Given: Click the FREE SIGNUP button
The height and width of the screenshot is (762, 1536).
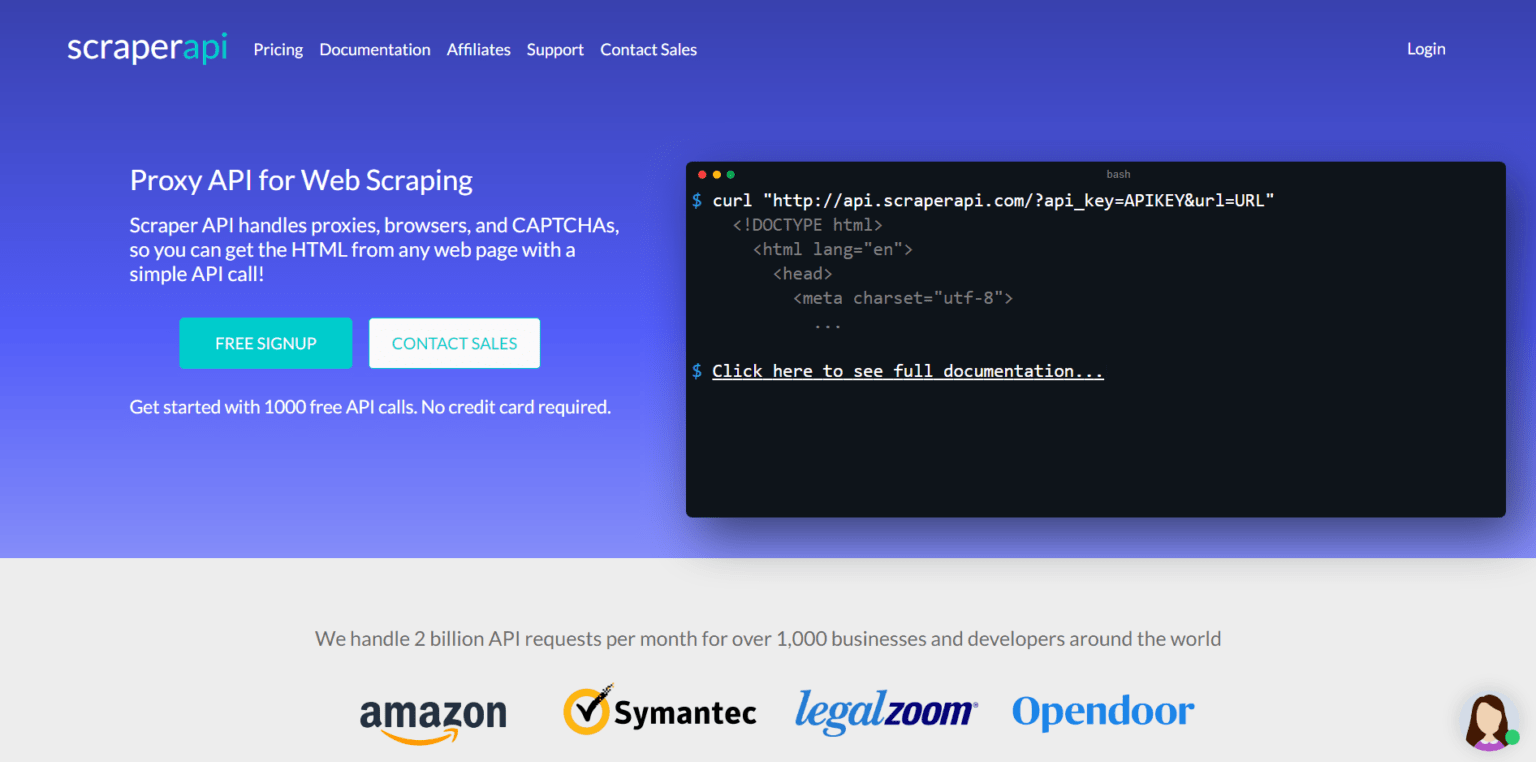Looking at the screenshot, I should pyautogui.click(x=265, y=343).
